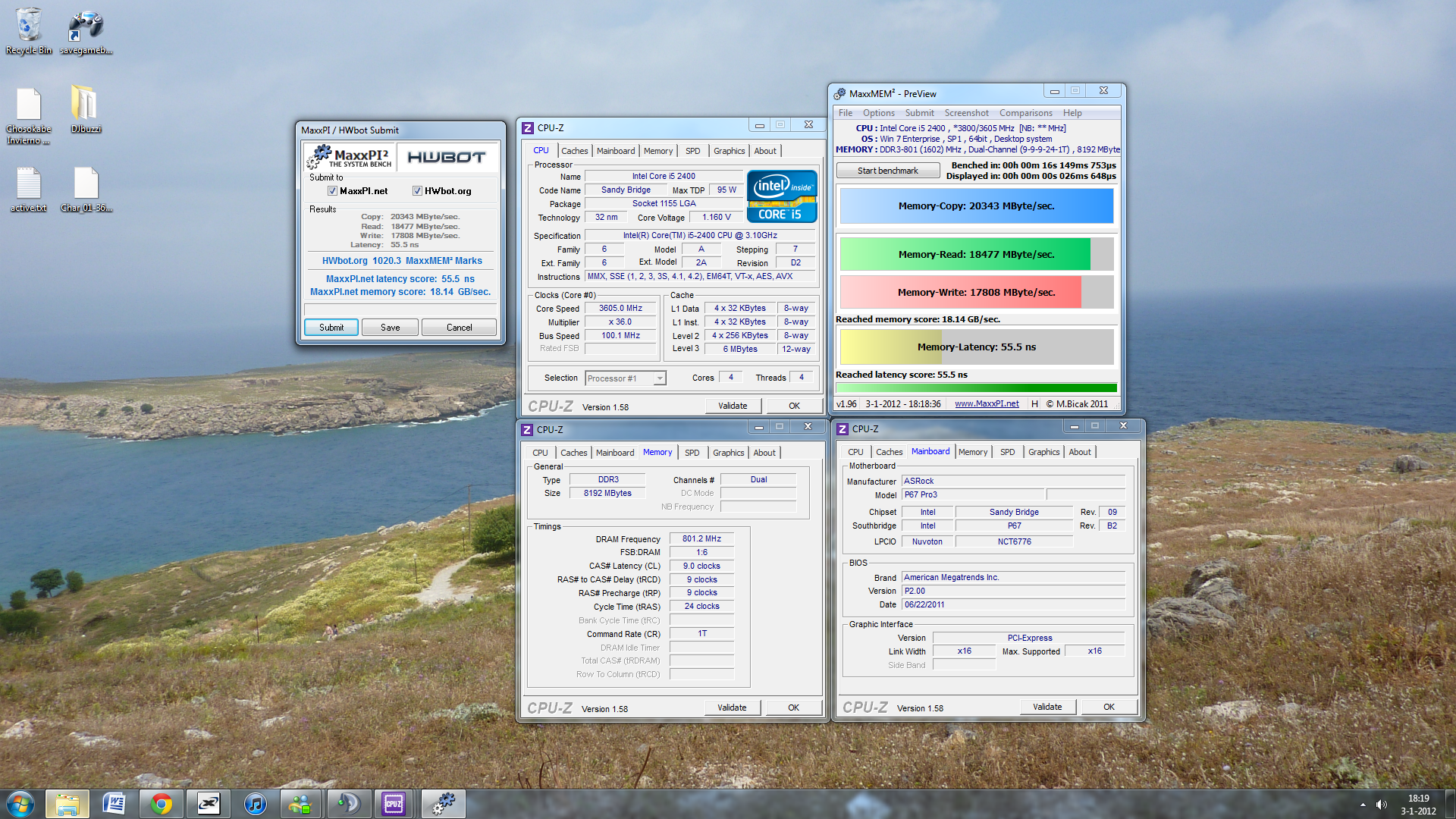
Task: Open the www.MaxxPI.net link
Action: coord(987,404)
